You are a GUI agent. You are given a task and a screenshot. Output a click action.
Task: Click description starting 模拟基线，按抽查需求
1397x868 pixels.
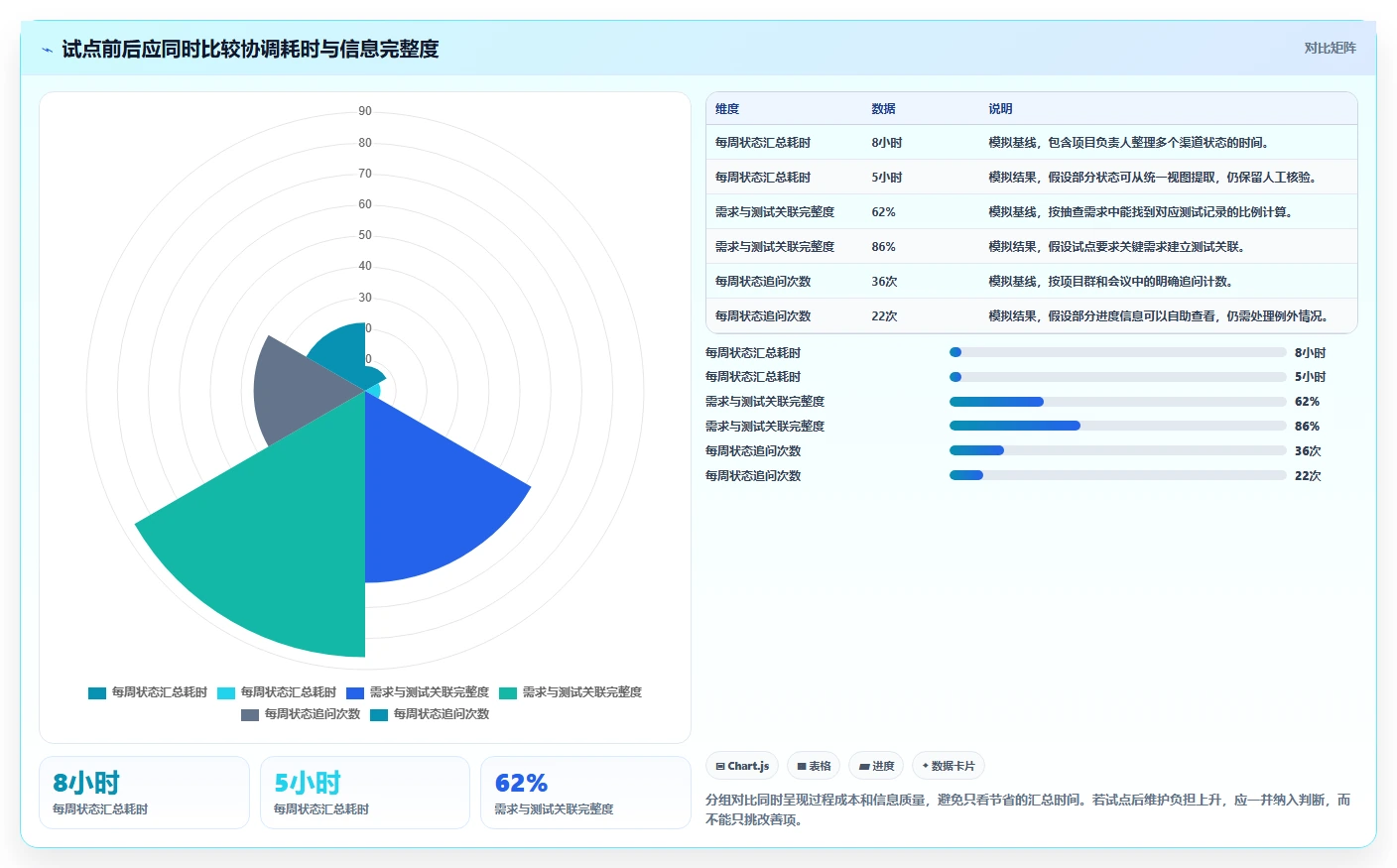(1140, 212)
